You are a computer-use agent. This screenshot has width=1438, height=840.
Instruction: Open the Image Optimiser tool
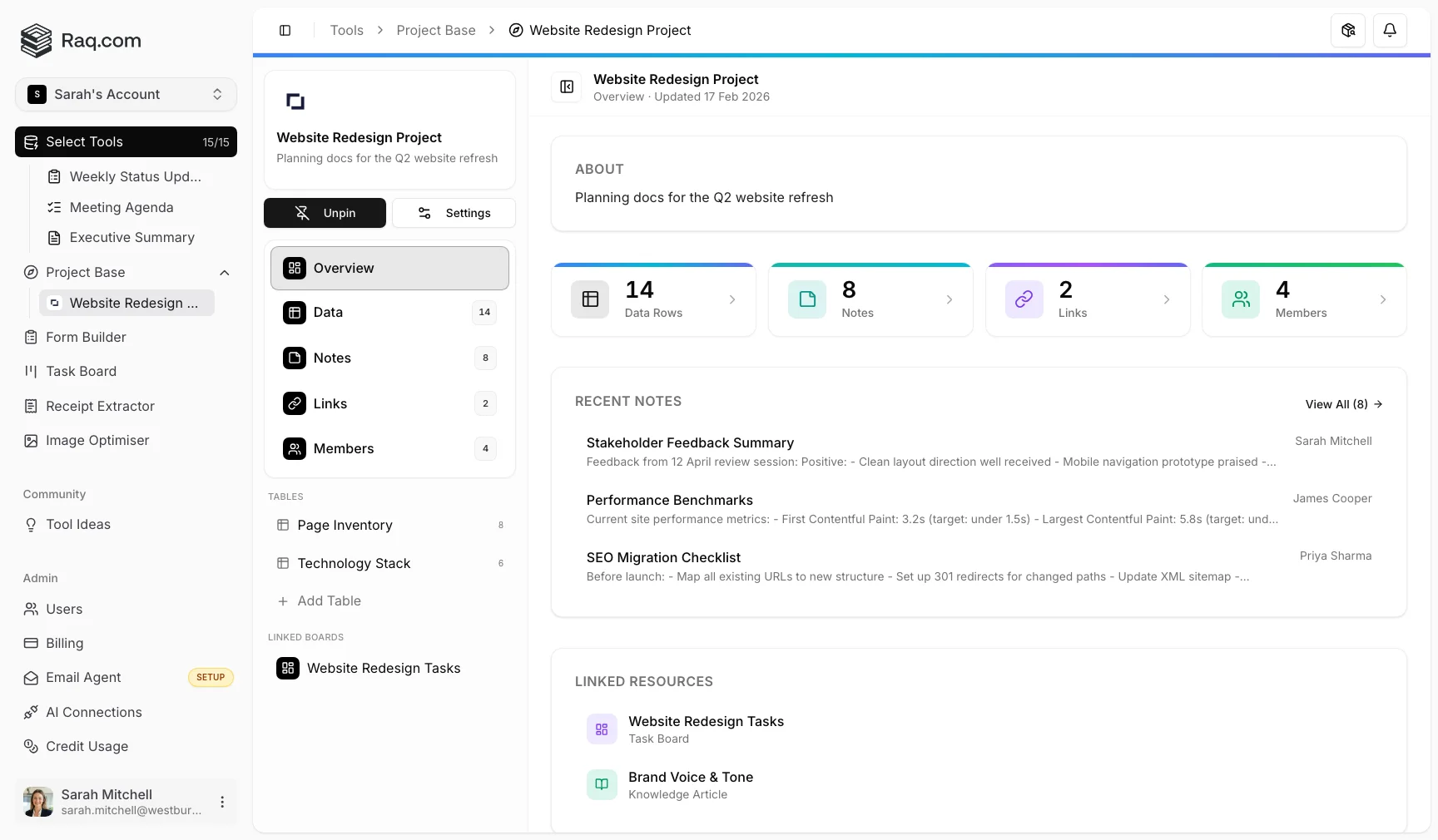(x=97, y=441)
